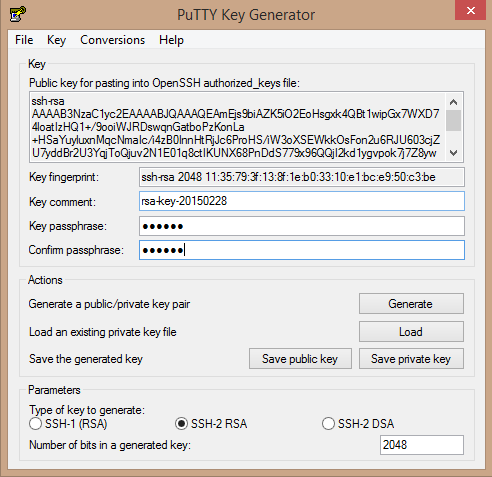Click the public key scrollbar up arrow
Screen dimensions: 492x477
453,102
